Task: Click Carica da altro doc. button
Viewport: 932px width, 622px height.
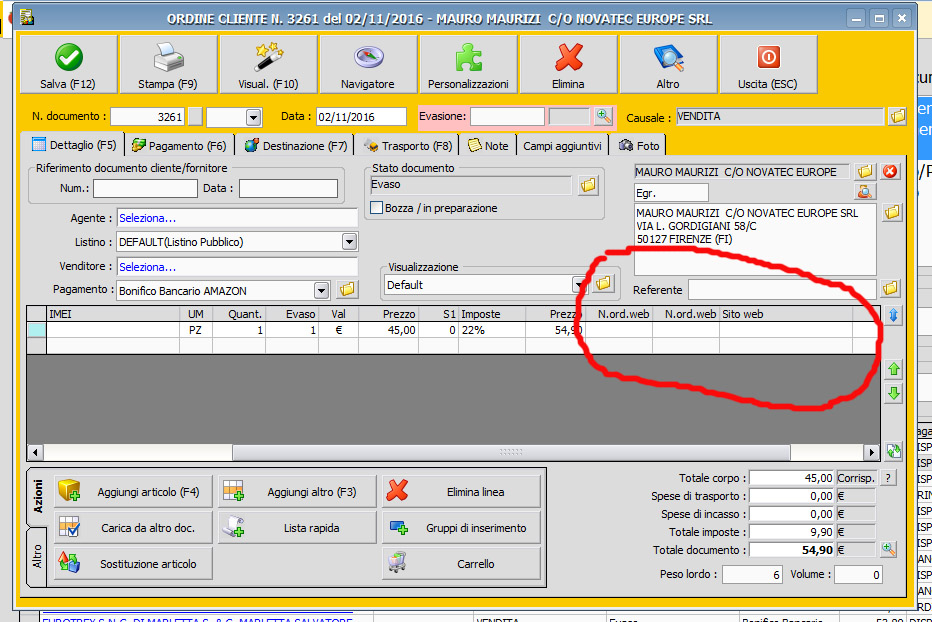Action: click(x=133, y=527)
